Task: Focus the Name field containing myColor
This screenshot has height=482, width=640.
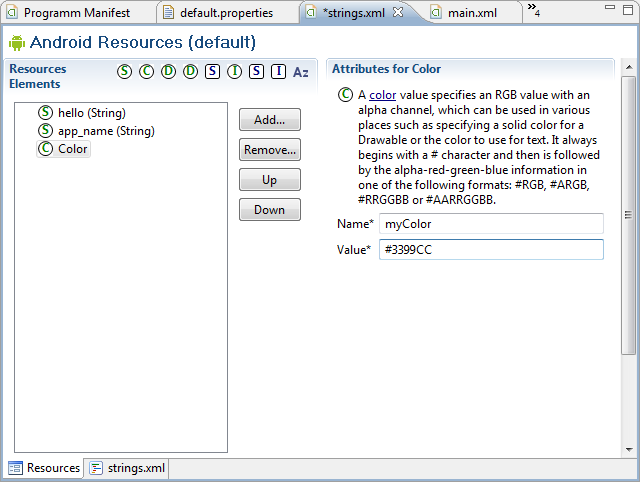Action: (x=491, y=224)
